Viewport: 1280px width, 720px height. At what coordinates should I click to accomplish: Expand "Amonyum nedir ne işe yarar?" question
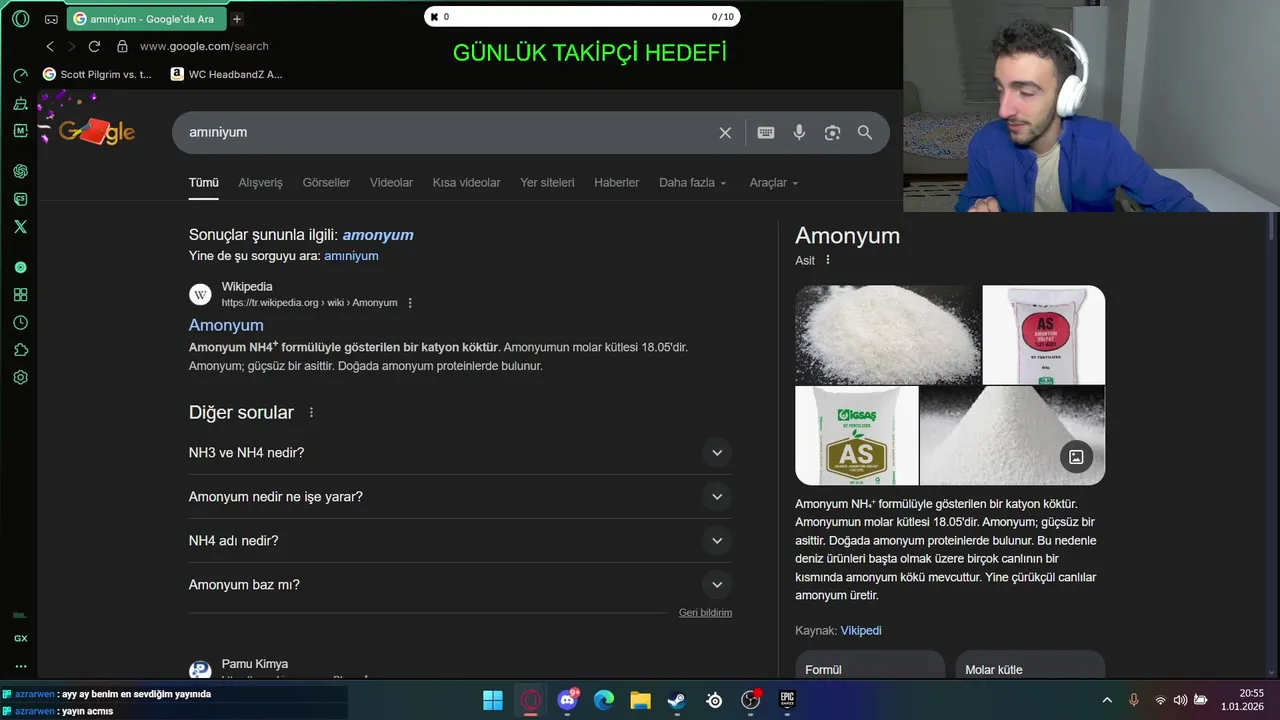pos(460,497)
